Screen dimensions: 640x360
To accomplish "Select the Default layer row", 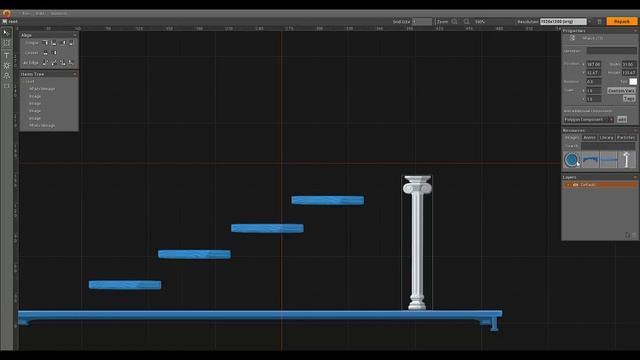I will click(x=600, y=185).
